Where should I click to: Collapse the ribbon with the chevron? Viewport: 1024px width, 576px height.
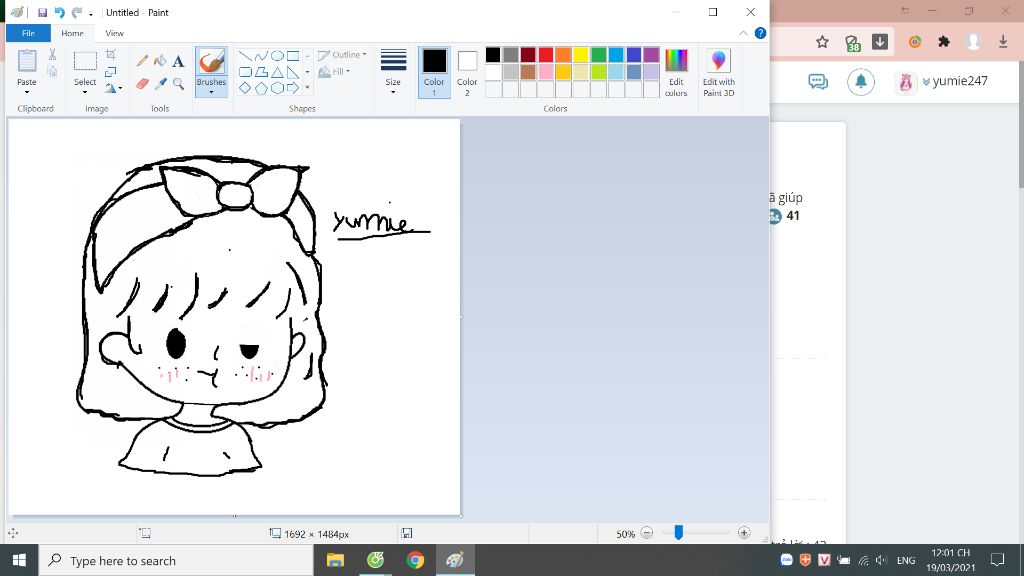click(743, 33)
